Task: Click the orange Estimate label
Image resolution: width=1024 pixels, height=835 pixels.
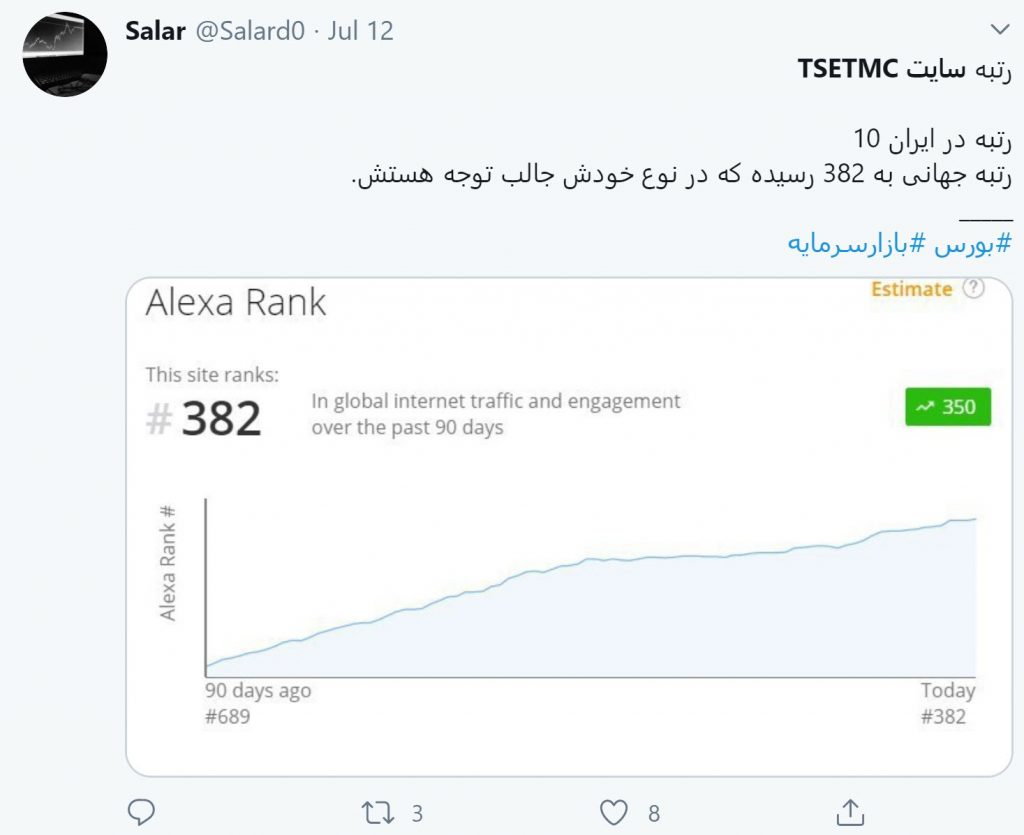Action: coord(912,289)
